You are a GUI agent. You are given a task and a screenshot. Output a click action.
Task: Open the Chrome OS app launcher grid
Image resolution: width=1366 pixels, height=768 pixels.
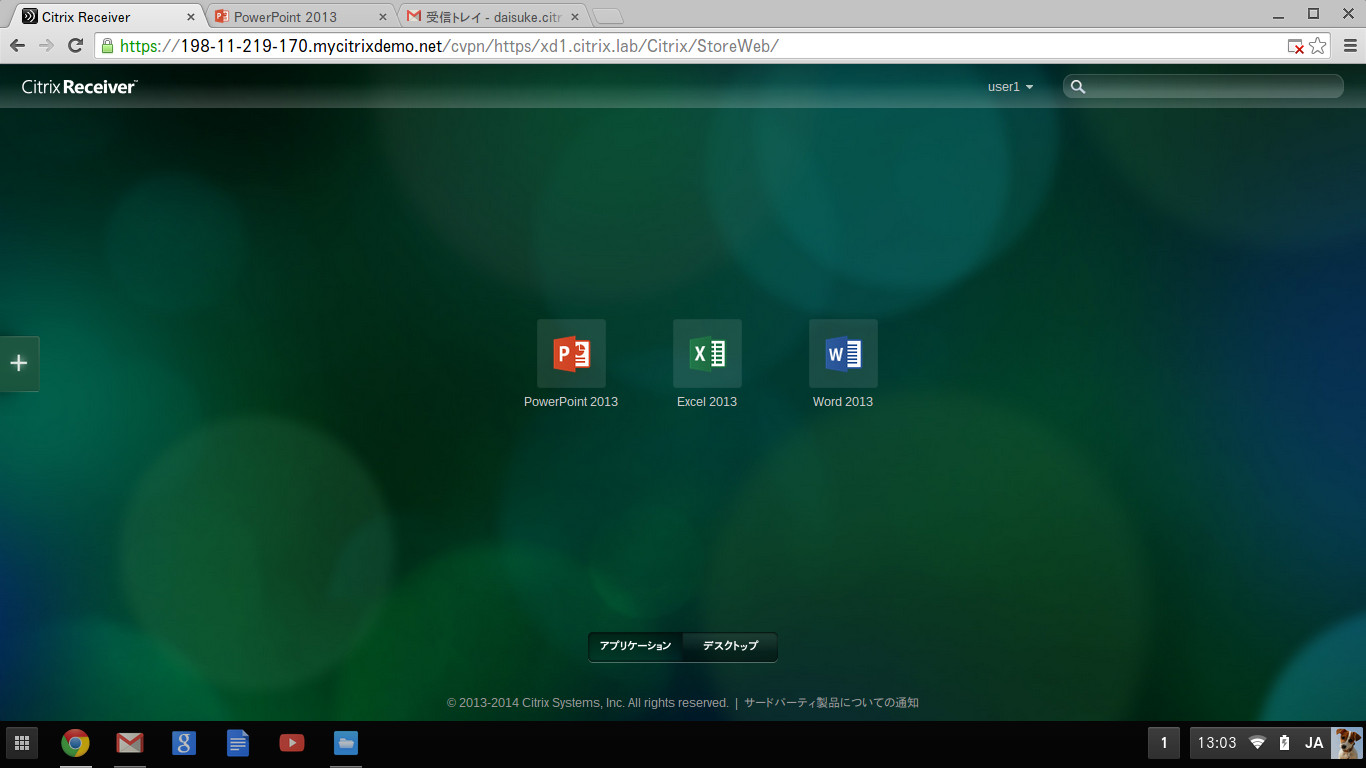pyautogui.click(x=22, y=743)
